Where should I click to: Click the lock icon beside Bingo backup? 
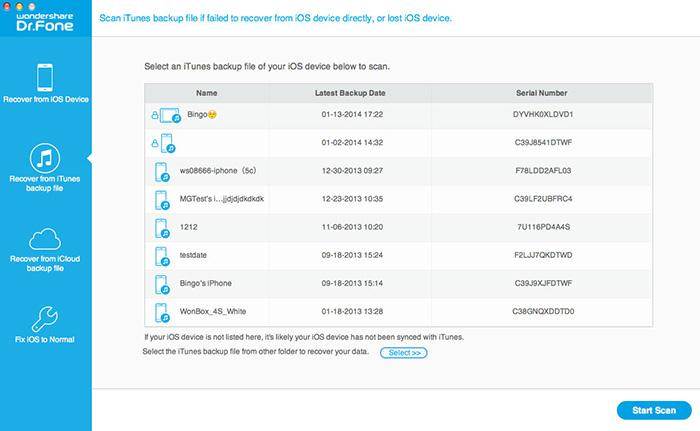tap(153, 116)
